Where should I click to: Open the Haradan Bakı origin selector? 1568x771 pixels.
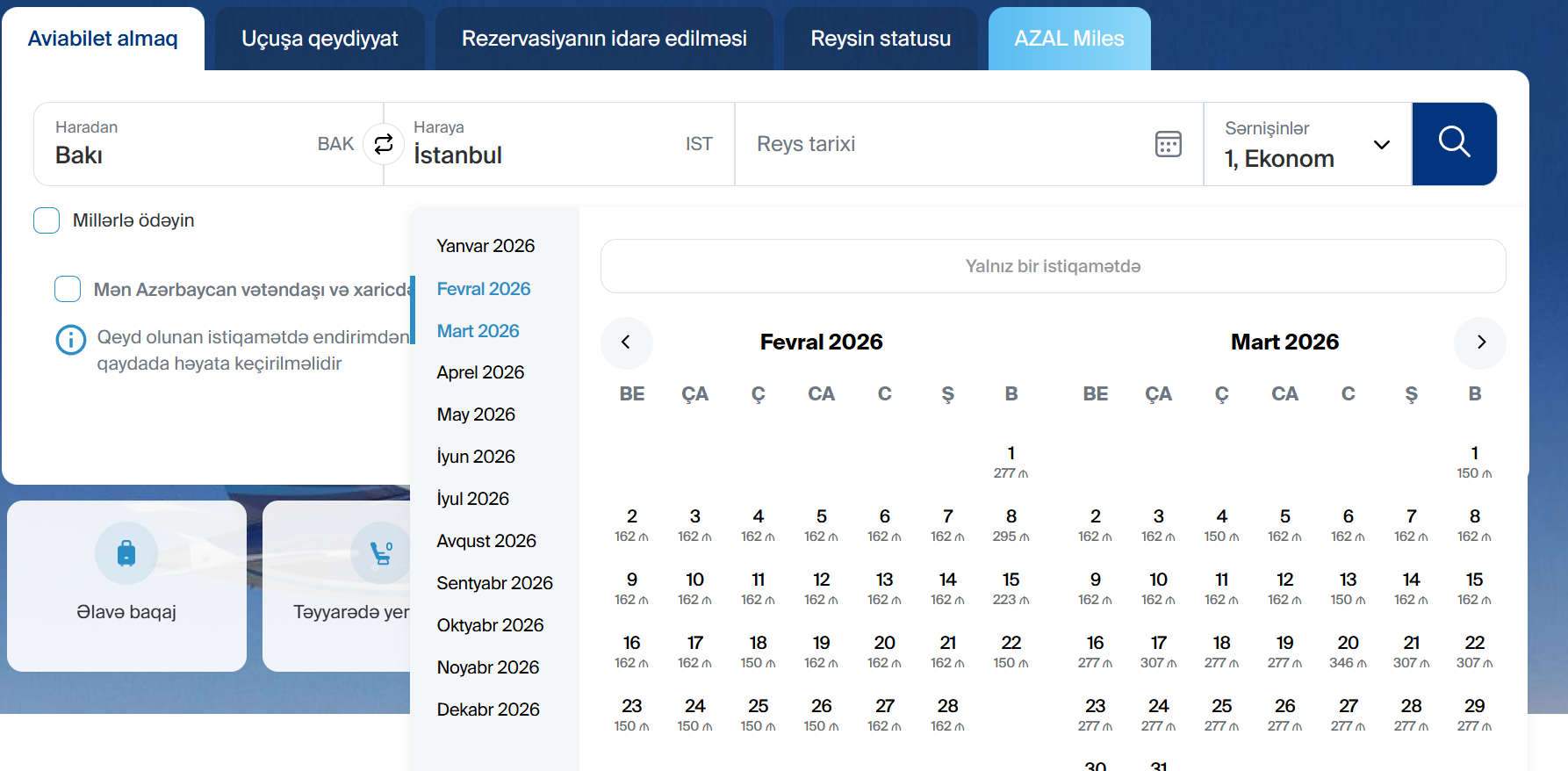(193, 144)
